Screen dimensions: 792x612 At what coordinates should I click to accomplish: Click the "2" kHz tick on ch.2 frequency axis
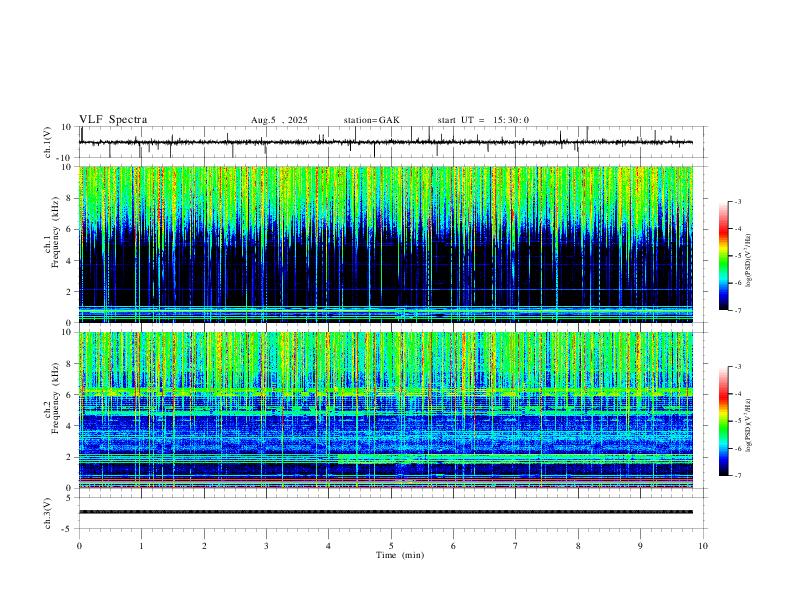(x=70, y=457)
